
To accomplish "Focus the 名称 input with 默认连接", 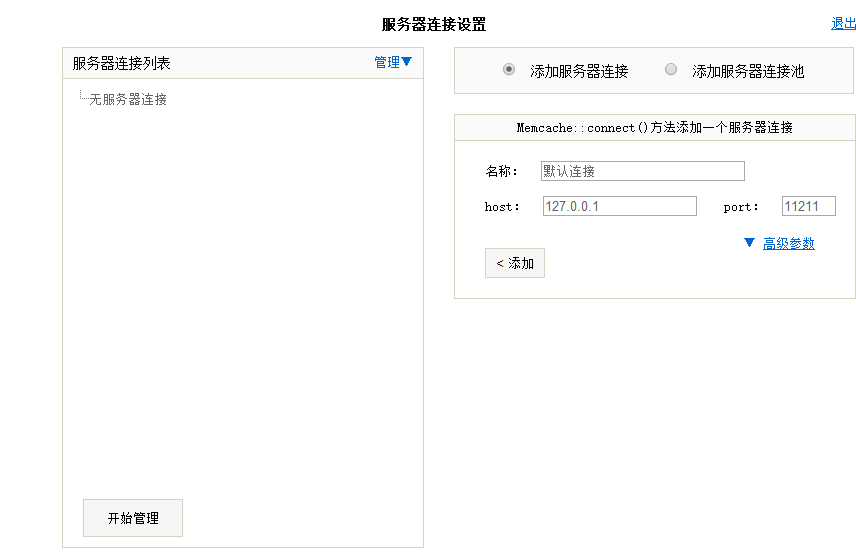I will 642,171.
